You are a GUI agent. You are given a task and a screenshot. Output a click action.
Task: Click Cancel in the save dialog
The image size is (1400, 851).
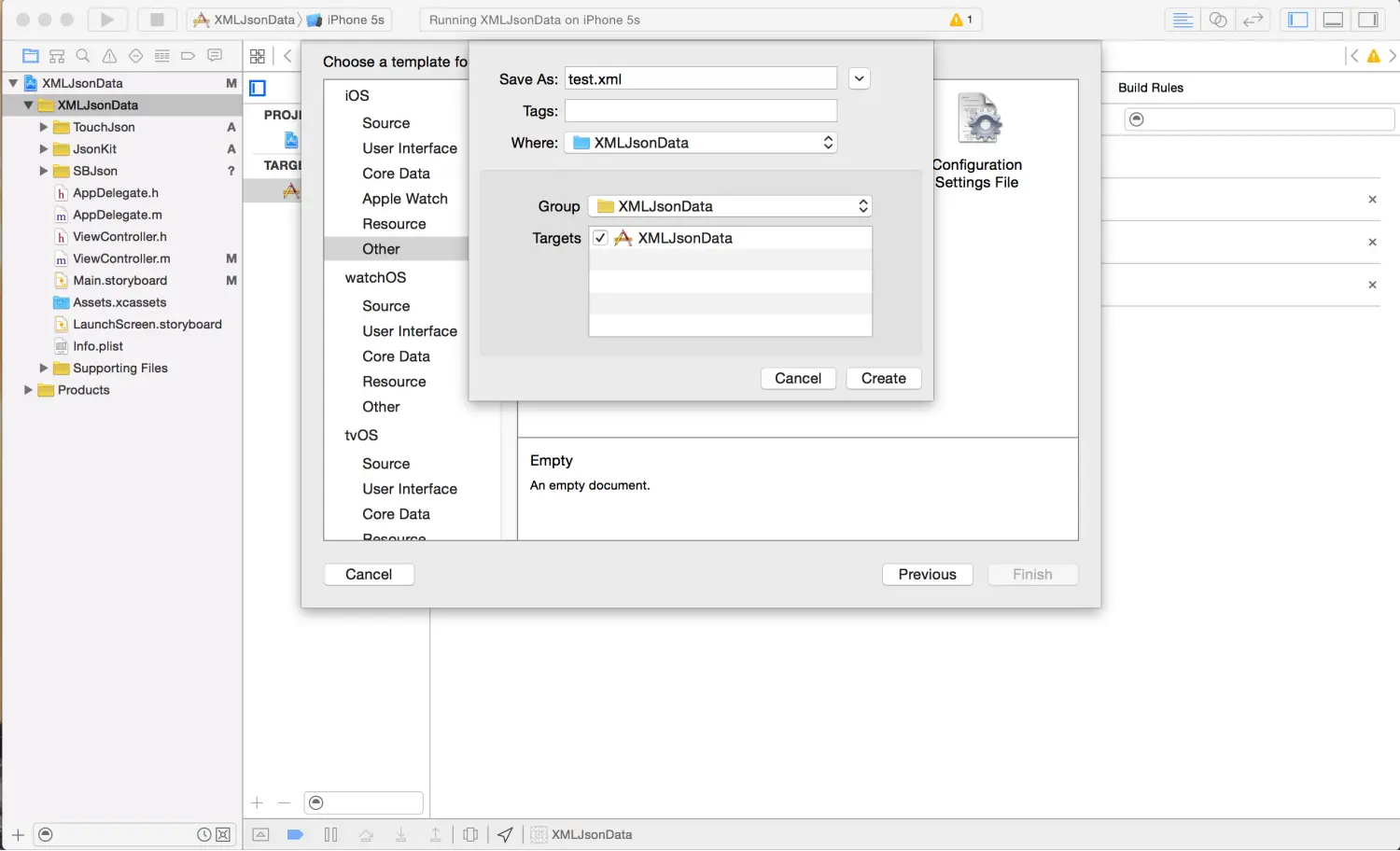(798, 378)
